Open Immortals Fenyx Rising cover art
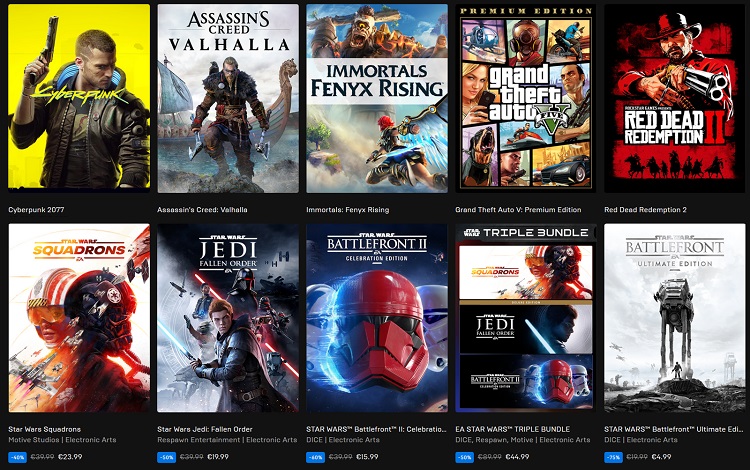This screenshot has height=470, width=750. point(377,98)
